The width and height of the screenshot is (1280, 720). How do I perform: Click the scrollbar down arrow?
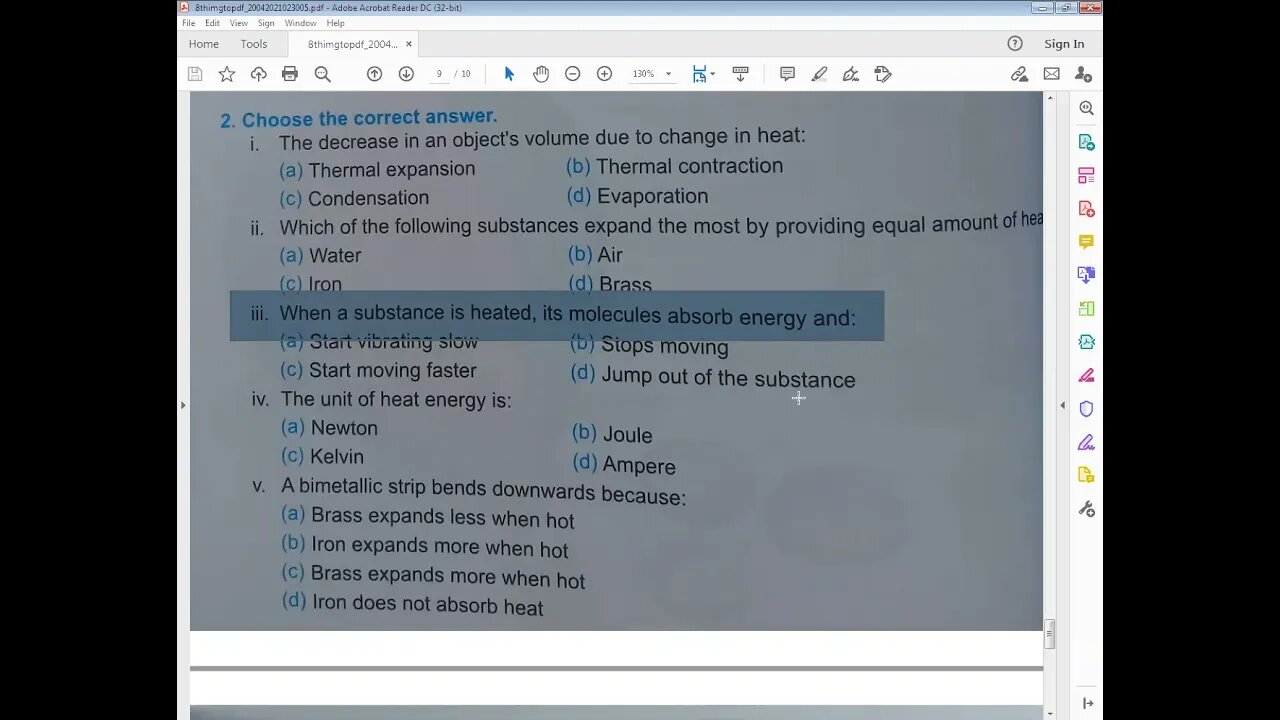coord(1049,713)
